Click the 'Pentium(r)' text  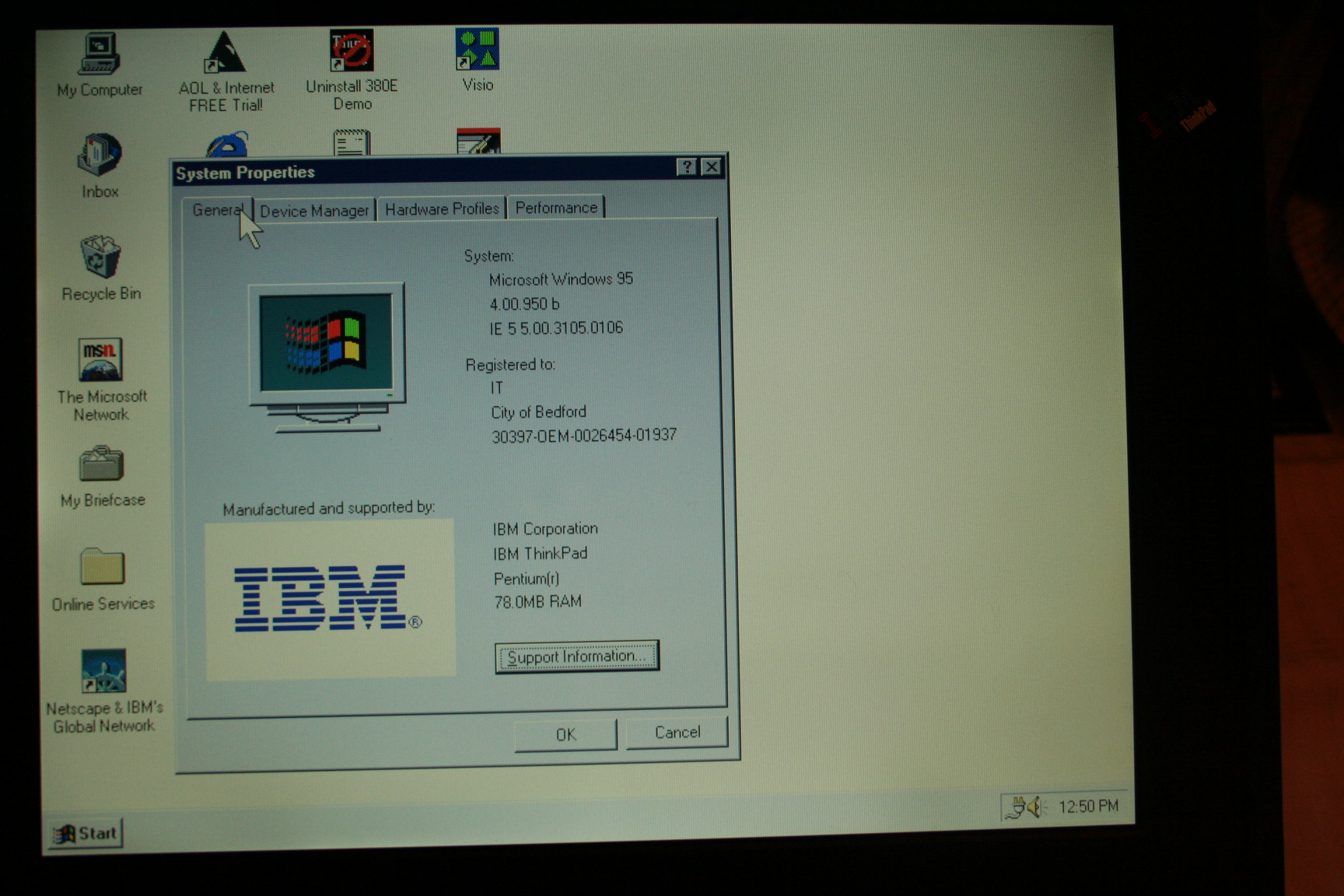point(527,579)
